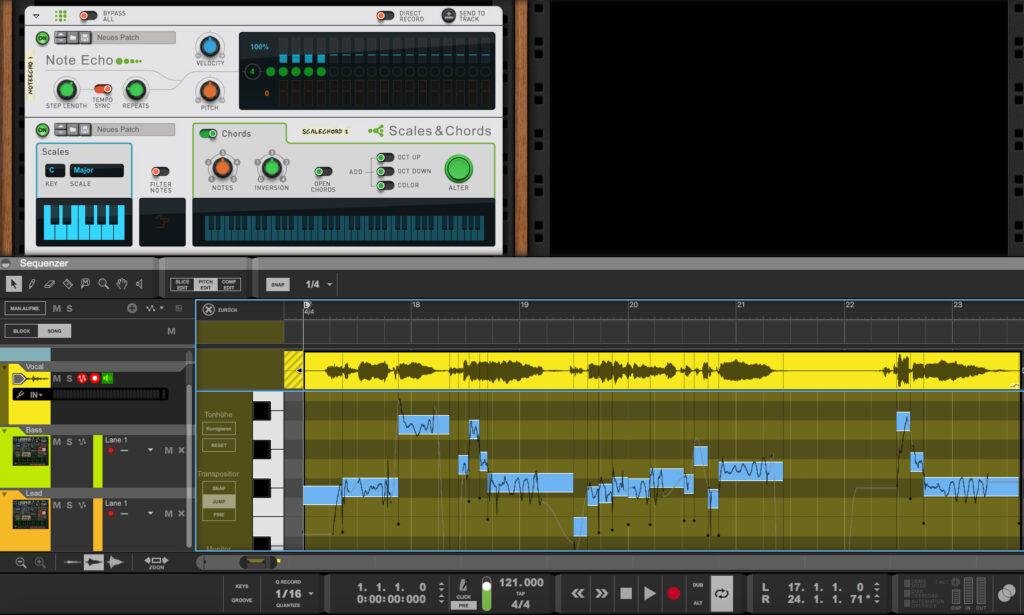Start playback with the transport Play button

[x=647, y=592]
